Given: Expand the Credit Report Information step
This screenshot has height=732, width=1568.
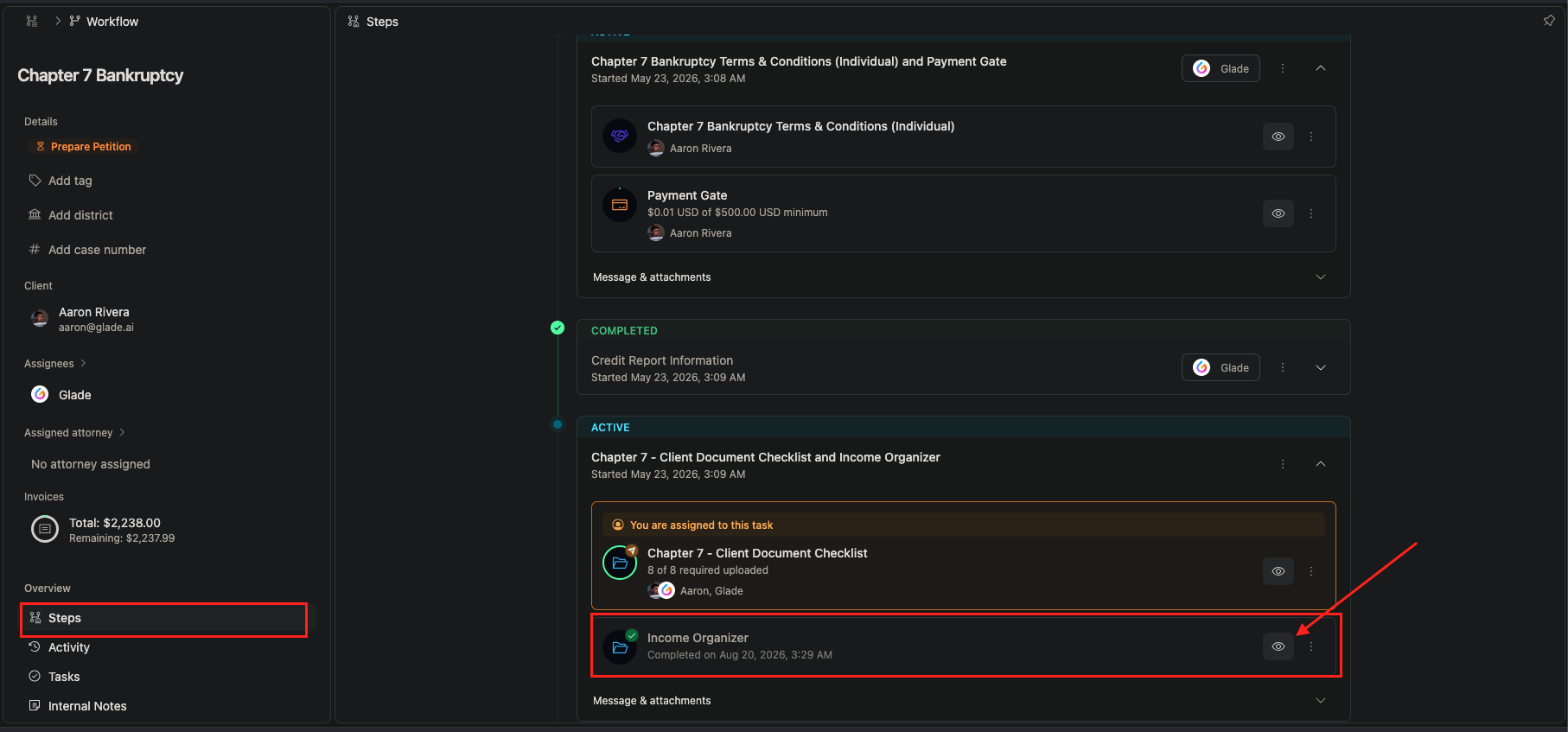Looking at the screenshot, I should tap(1321, 367).
